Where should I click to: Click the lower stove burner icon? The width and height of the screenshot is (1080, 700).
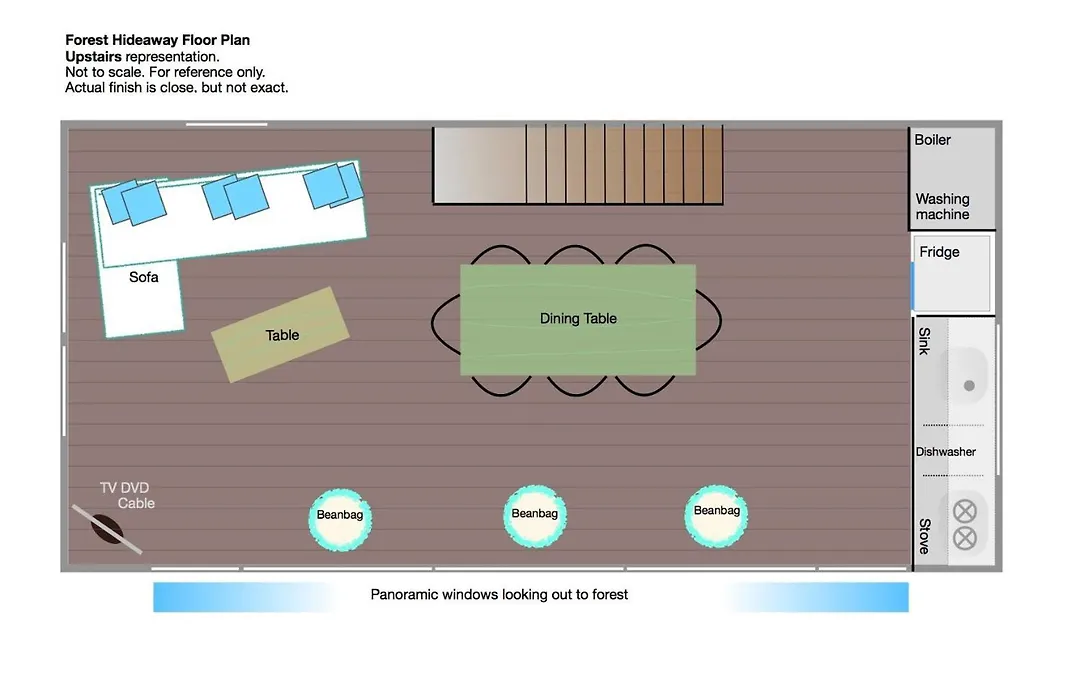[x=965, y=538]
